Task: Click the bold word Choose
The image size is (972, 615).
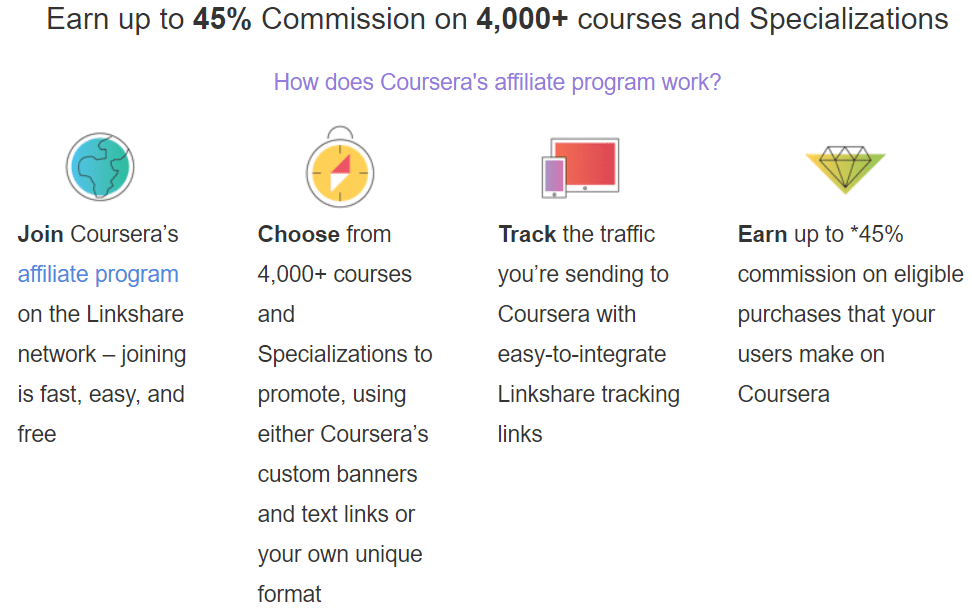Action: [299, 234]
